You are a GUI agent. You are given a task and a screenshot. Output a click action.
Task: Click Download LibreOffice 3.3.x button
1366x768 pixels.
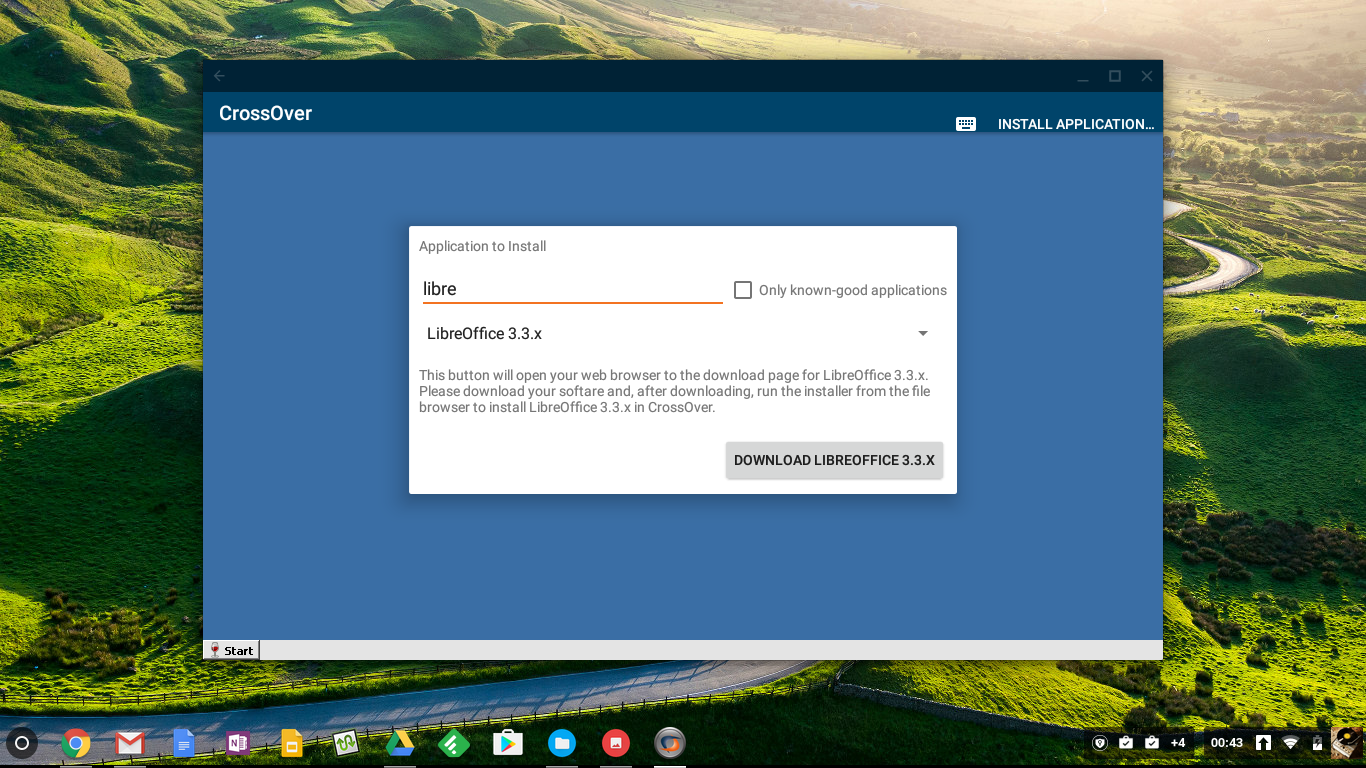point(834,460)
